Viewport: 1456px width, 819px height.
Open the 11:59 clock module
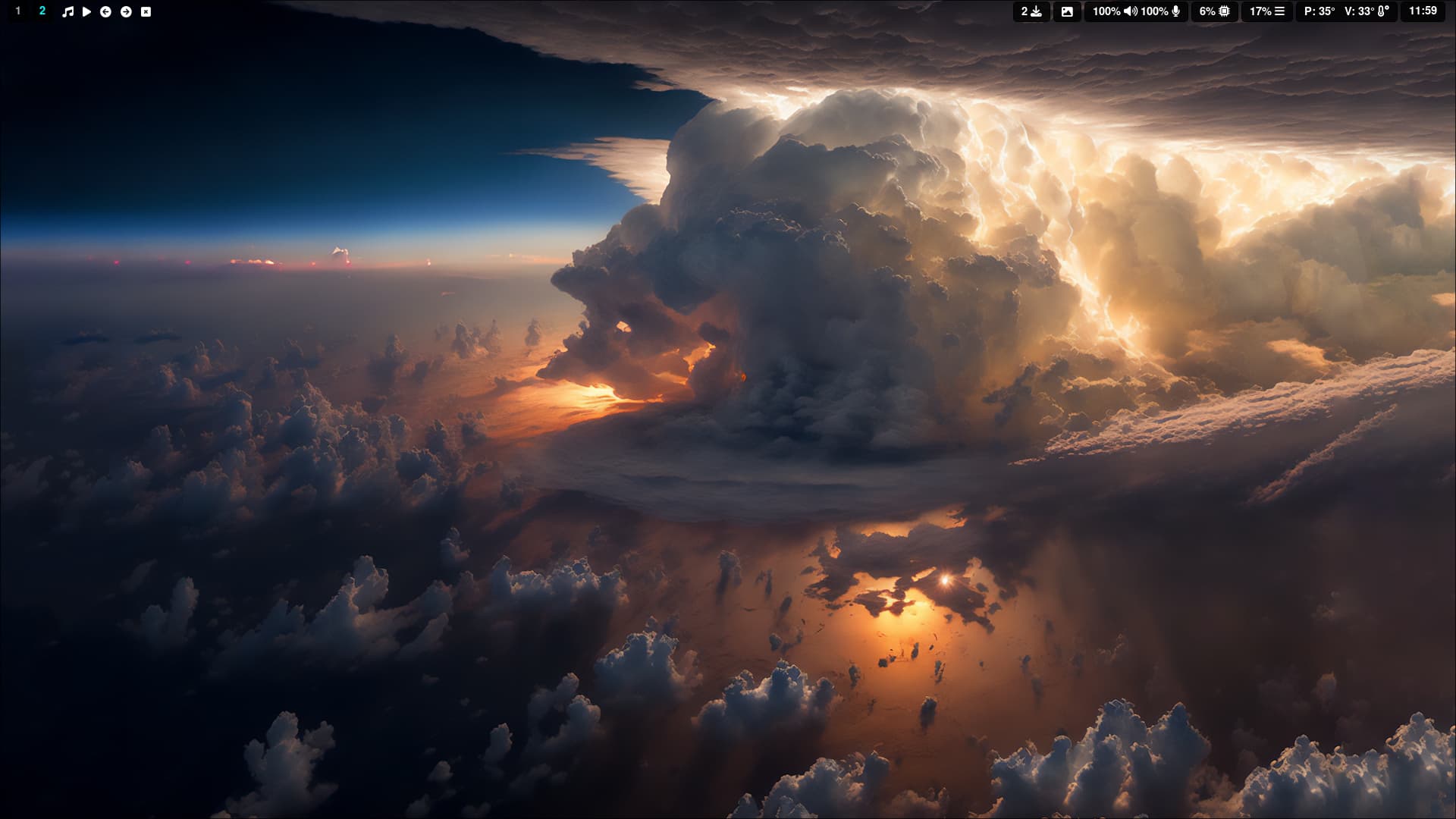tap(1423, 11)
